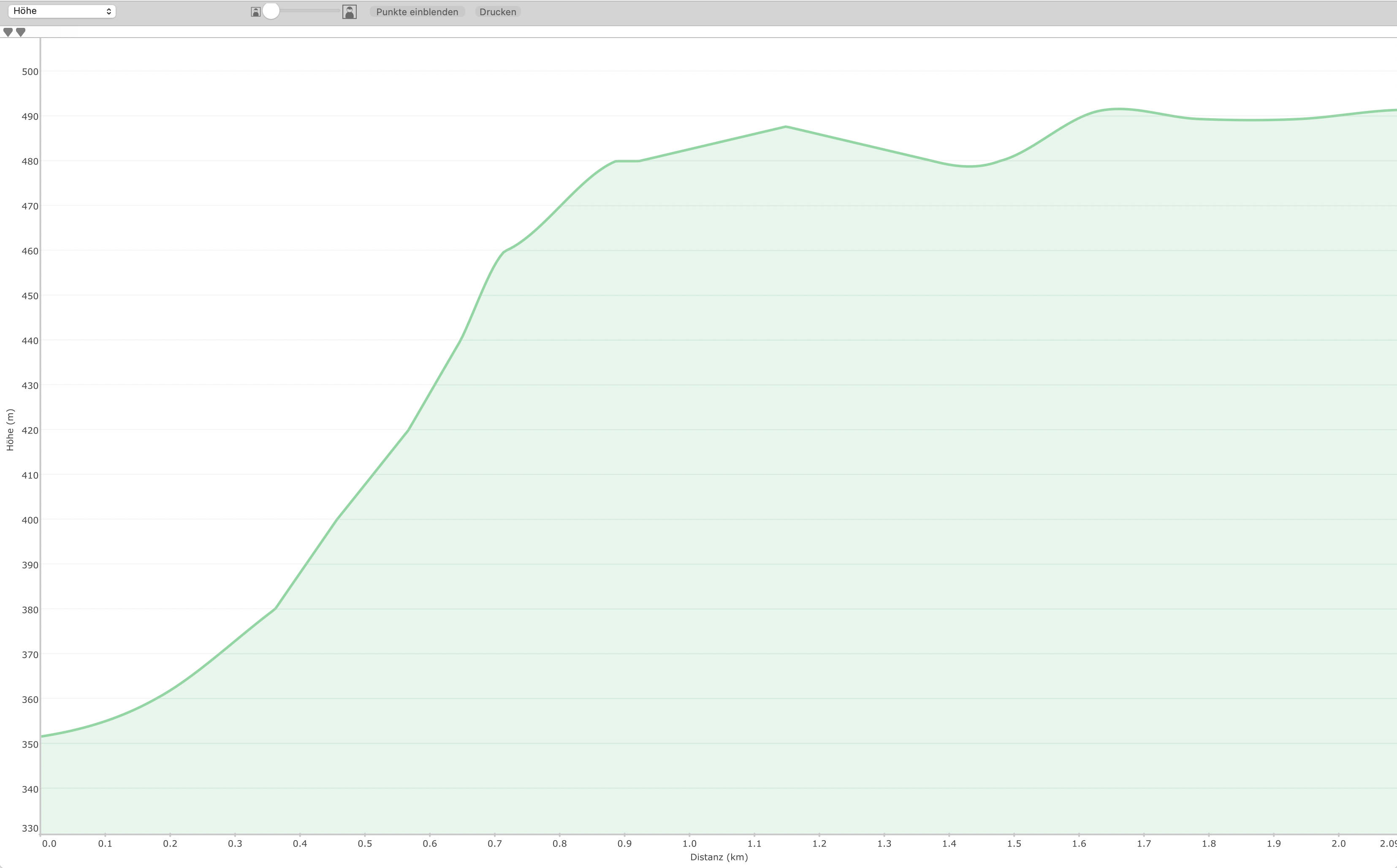Screen dimensions: 1397x868
Task: Click the first range marker triangle
Action: pos(8,32)
